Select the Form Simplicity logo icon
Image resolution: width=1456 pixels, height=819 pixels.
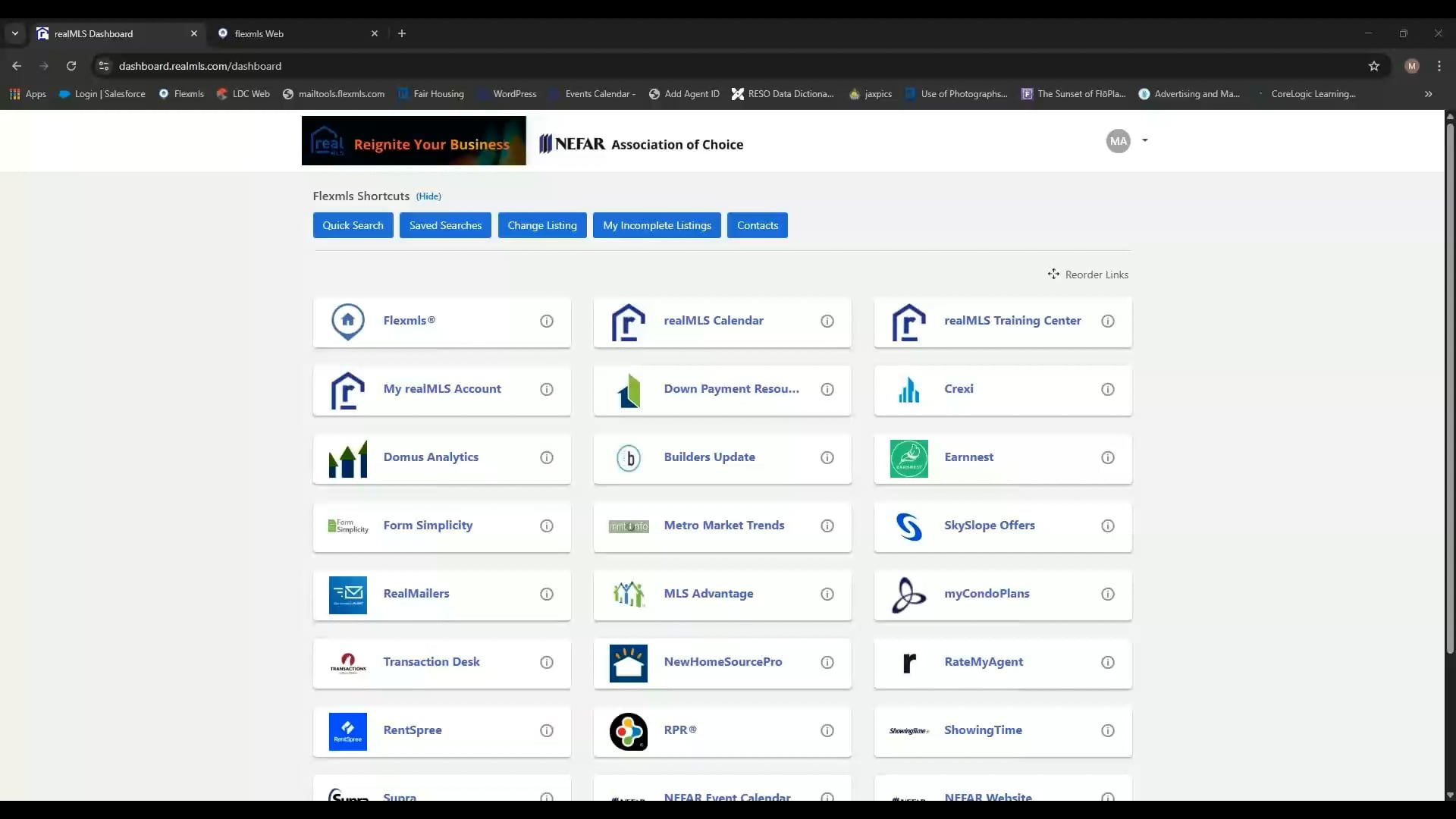pos(347,526)
